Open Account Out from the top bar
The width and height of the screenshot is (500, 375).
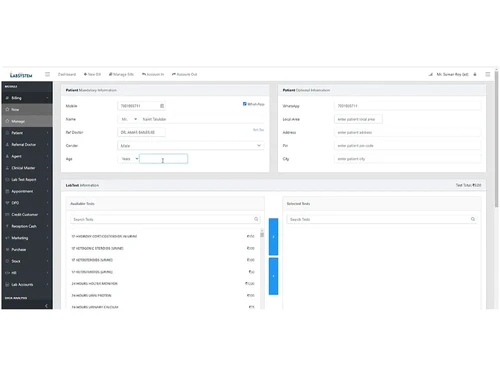[x=184, y=74]
